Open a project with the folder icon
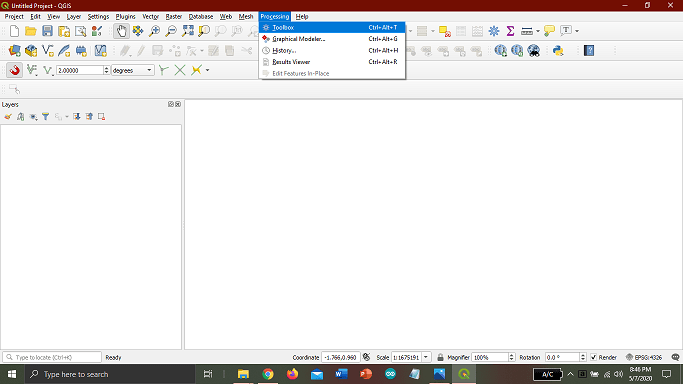This screenshot has width=683, height=384. click(30, 31)
